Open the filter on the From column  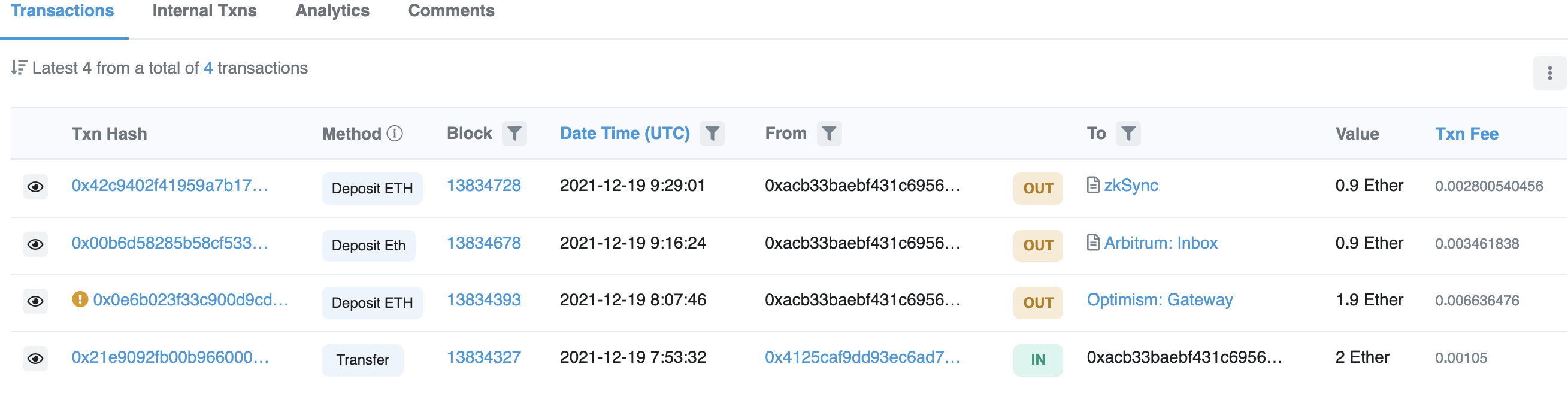[828, 133]
